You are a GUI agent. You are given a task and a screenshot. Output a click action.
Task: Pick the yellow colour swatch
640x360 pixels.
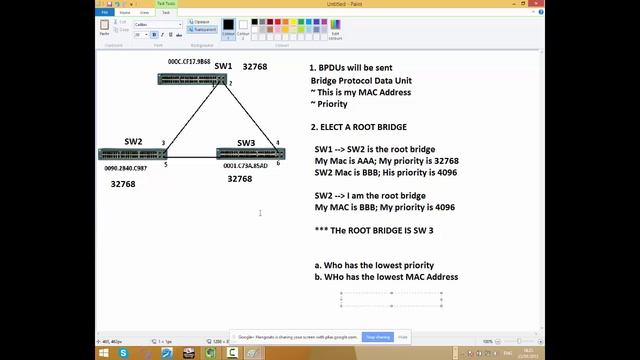pos(293,22)
